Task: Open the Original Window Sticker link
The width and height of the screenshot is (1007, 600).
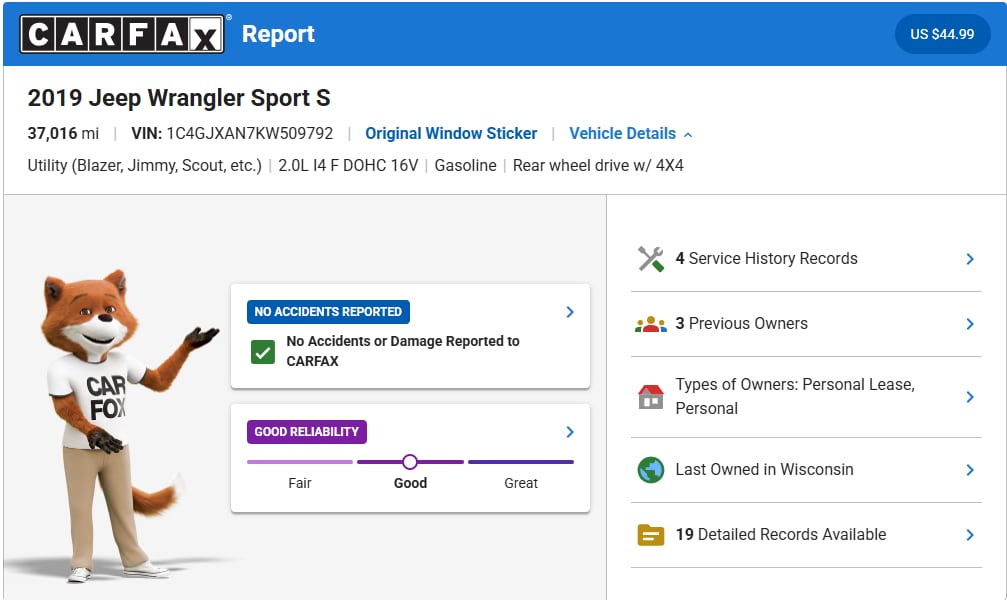Action: point(451,133)
